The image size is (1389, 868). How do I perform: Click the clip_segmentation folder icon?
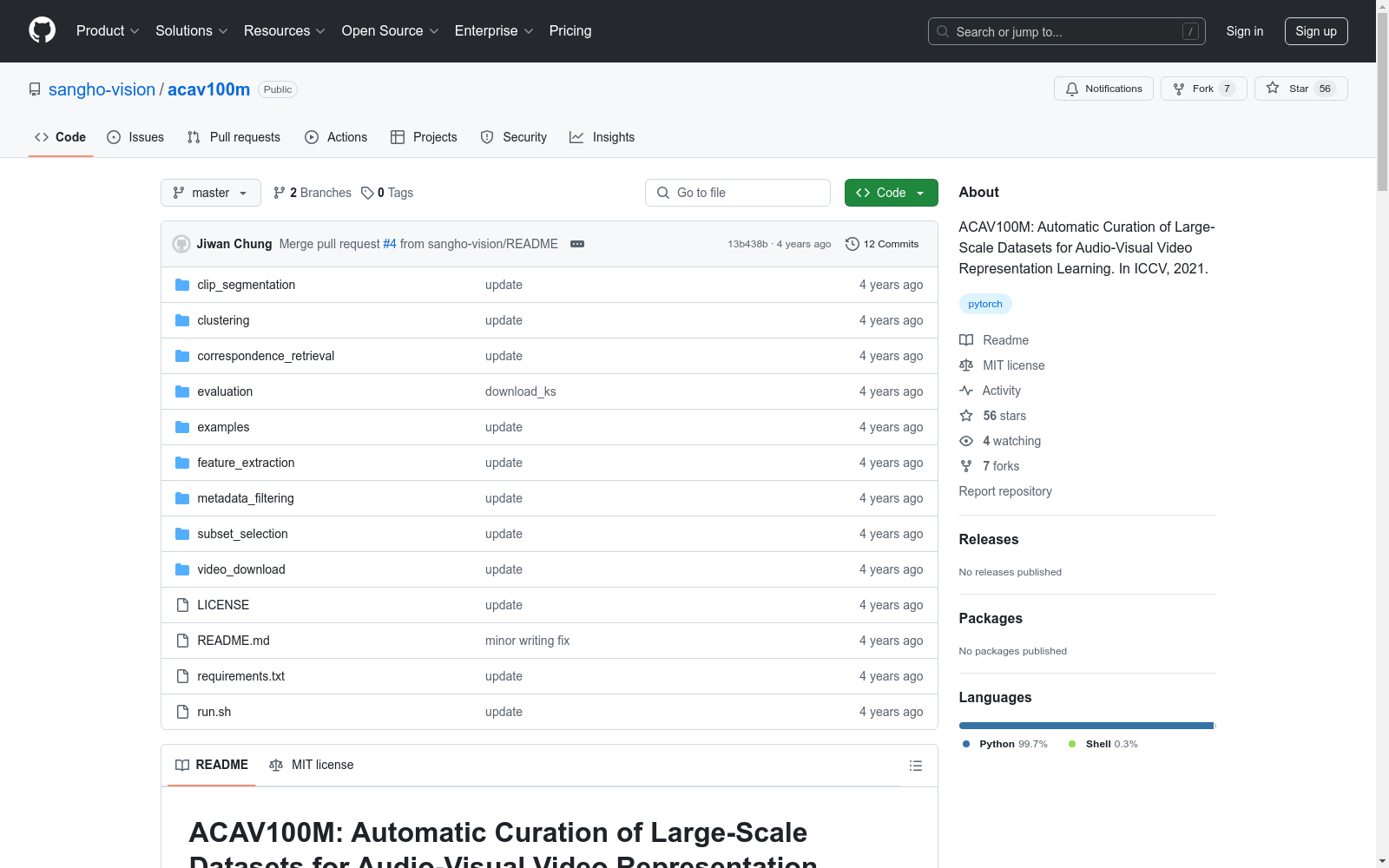click(x=182, y=285)
